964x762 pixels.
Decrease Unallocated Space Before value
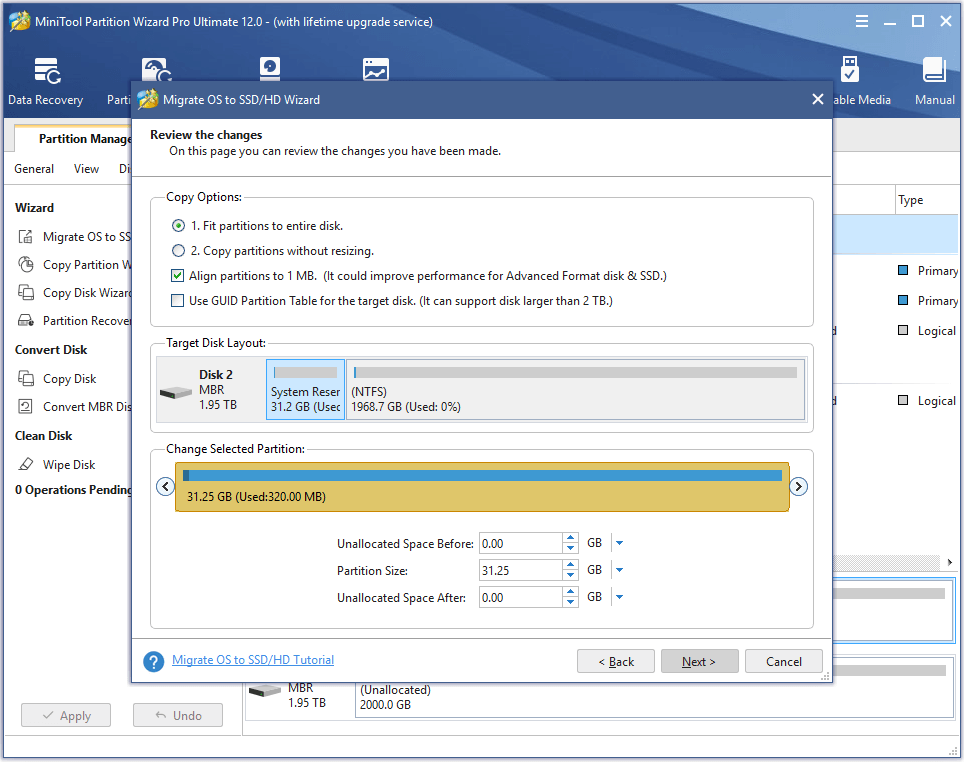[x=571, y=548]
